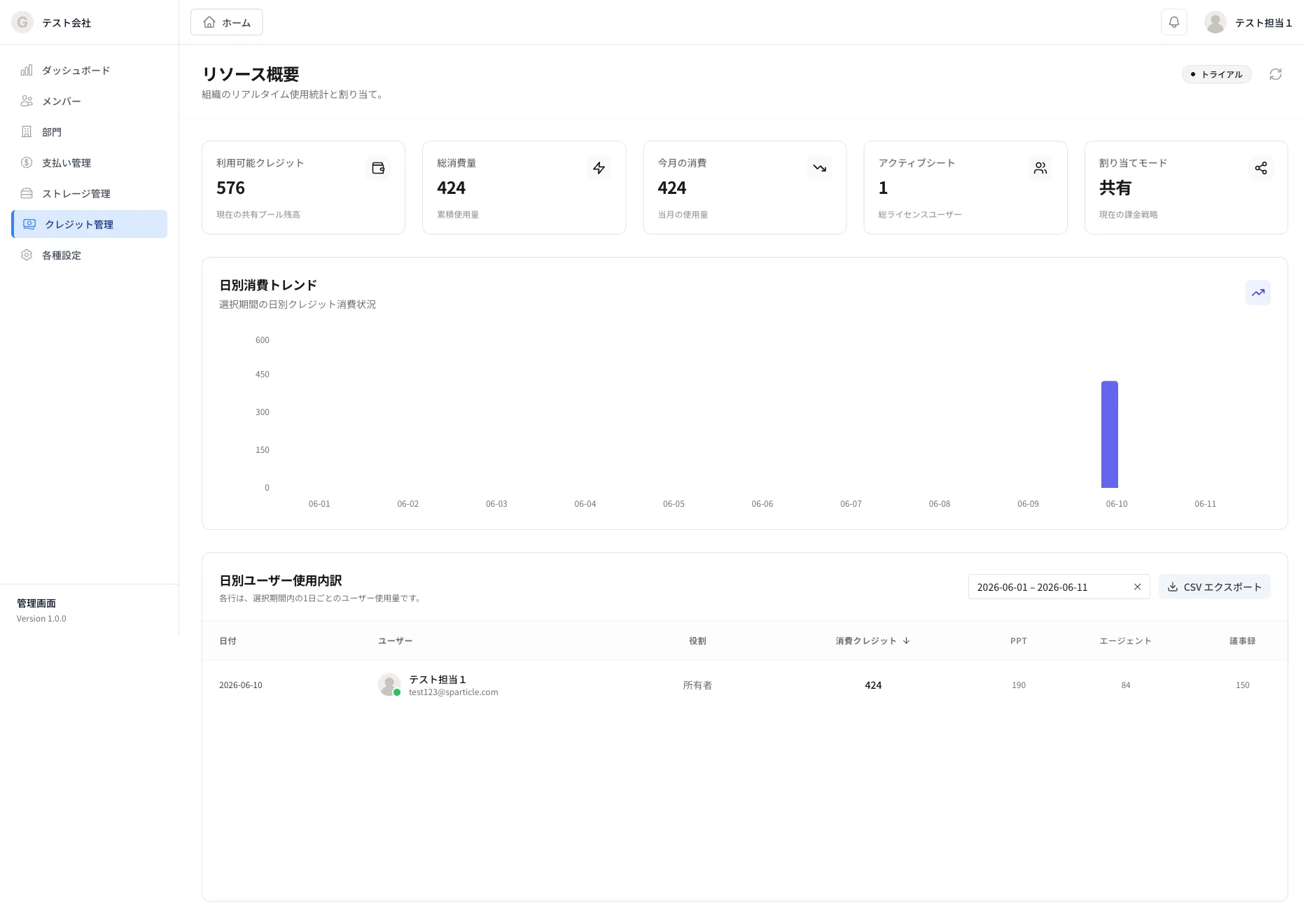The image size is (1303, 924).
Task: Click the 役割 column header
Action: pos(697,641)
